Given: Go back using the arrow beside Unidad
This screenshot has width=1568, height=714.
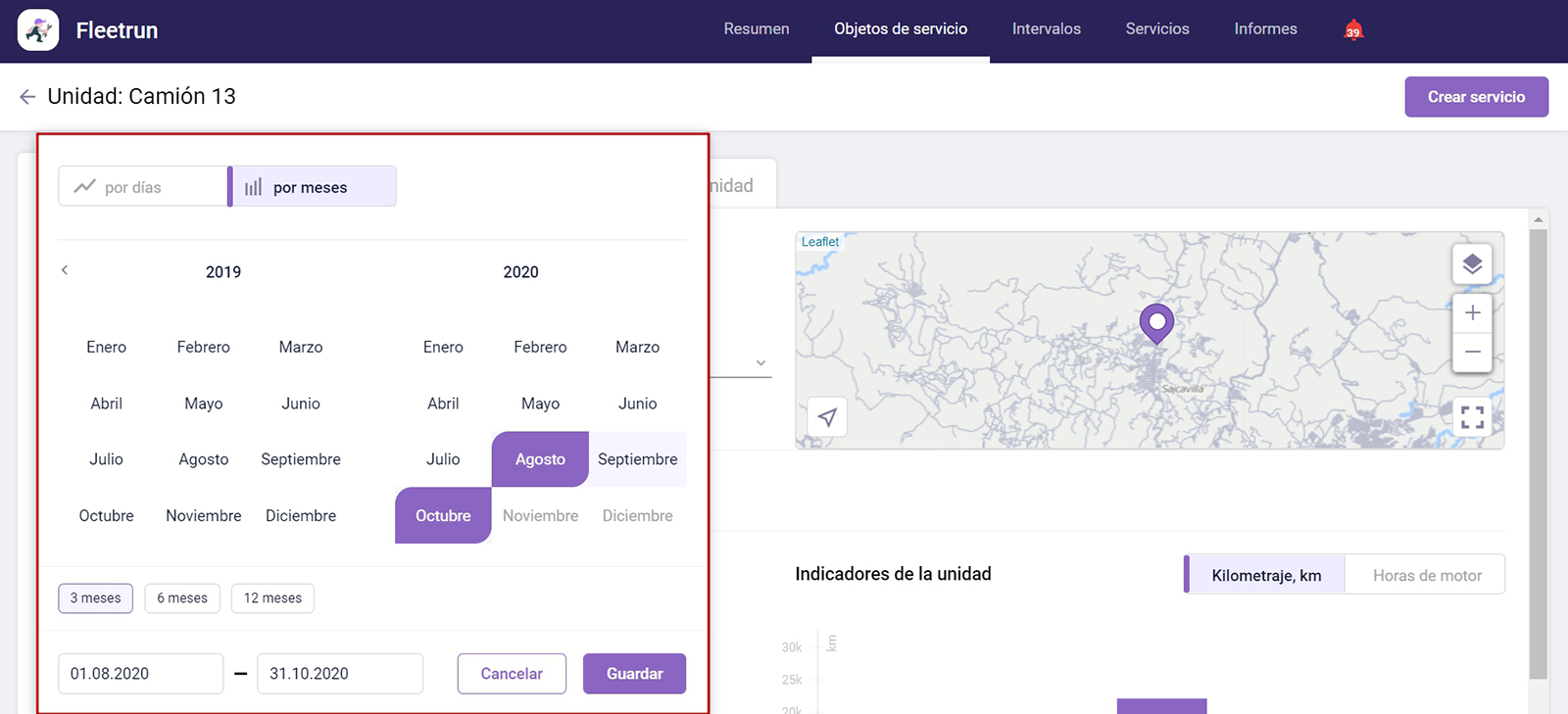Looking at the screenshot, I should (27, 97).
